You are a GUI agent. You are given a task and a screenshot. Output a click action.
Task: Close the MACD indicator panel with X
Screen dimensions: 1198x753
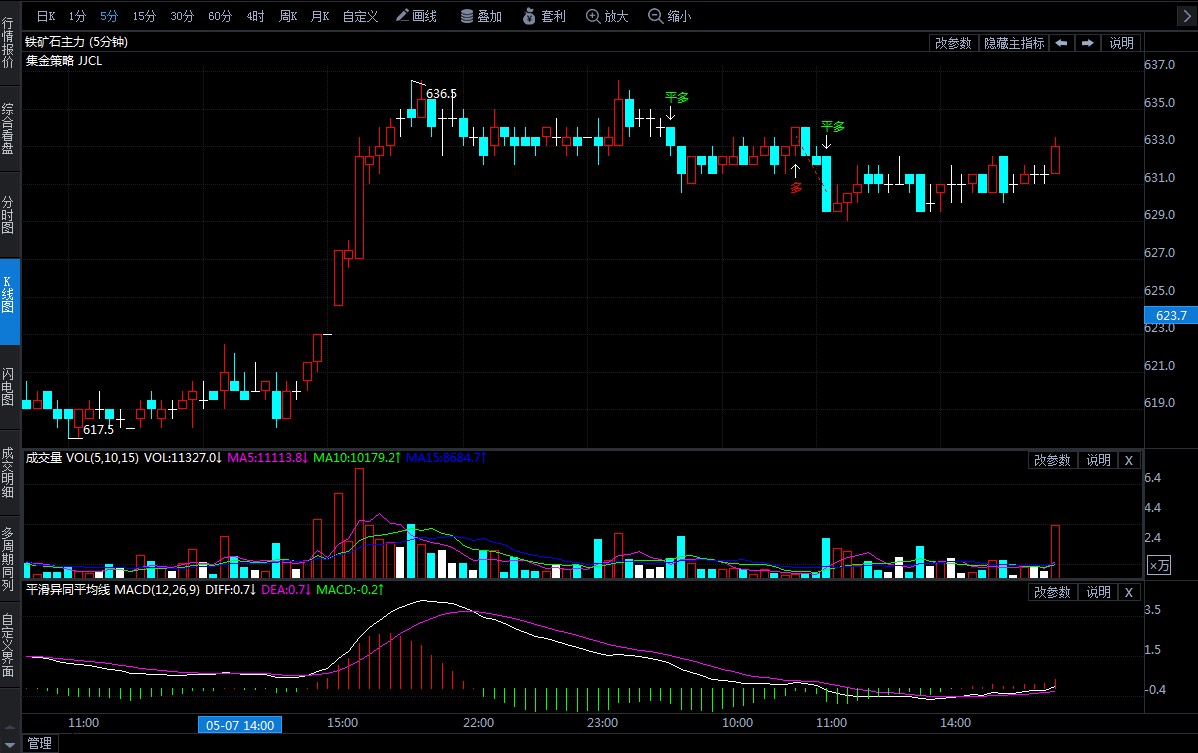pos(1128,592)
